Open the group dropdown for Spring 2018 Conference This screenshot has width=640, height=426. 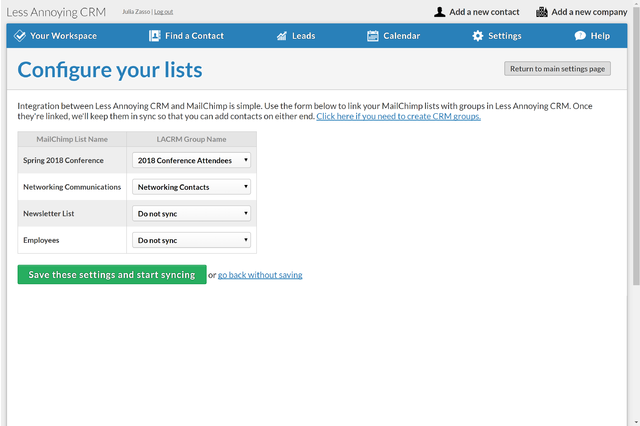point(191,160)
